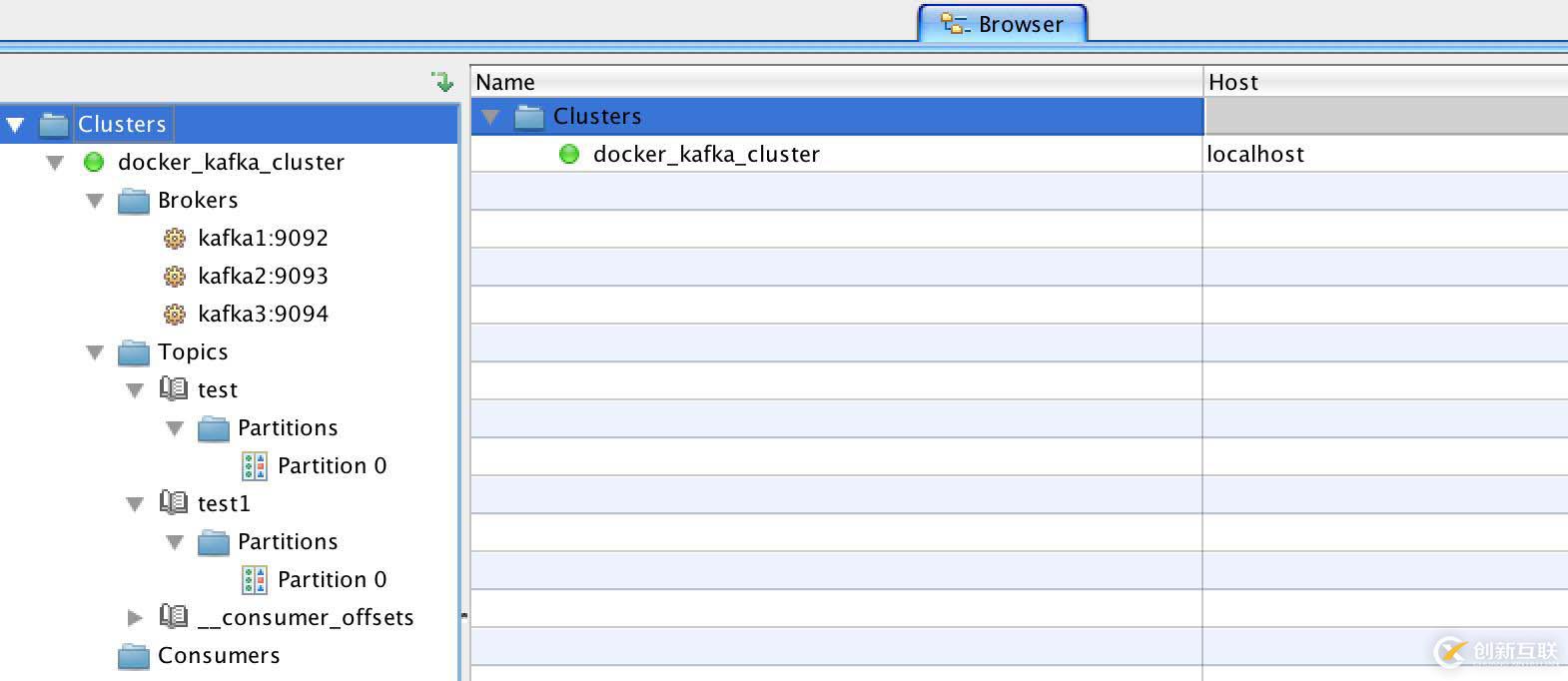Click the book icon of __consumer_offsets

[174, 617]
